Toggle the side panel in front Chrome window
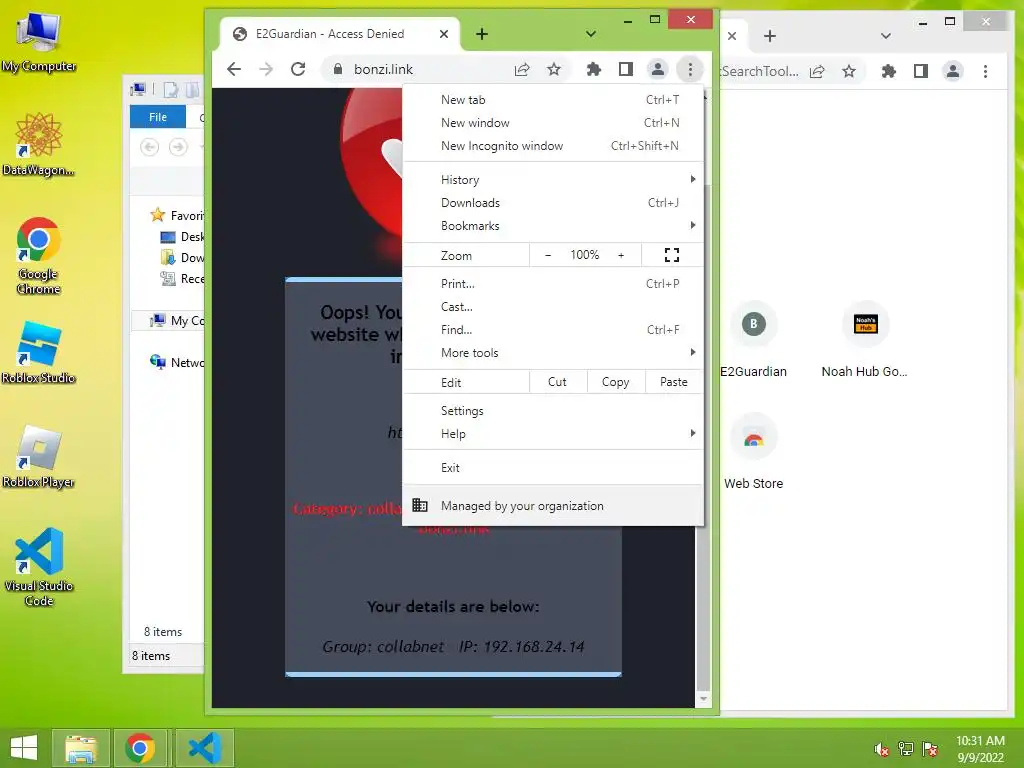The height and width of the screenshot is (768, 1024). coord(626,69)
